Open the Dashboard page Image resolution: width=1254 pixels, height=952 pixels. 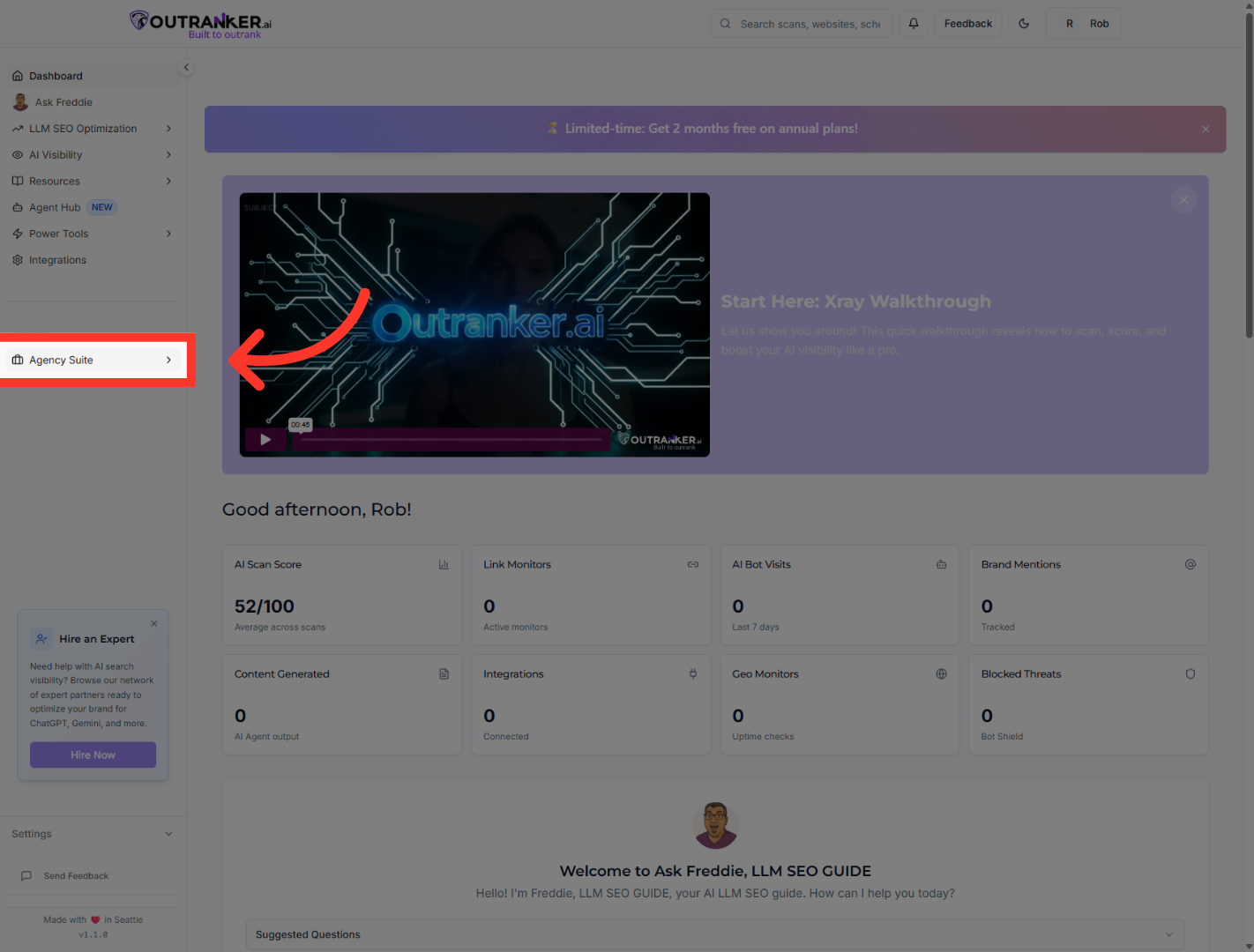tap(93, 76)
